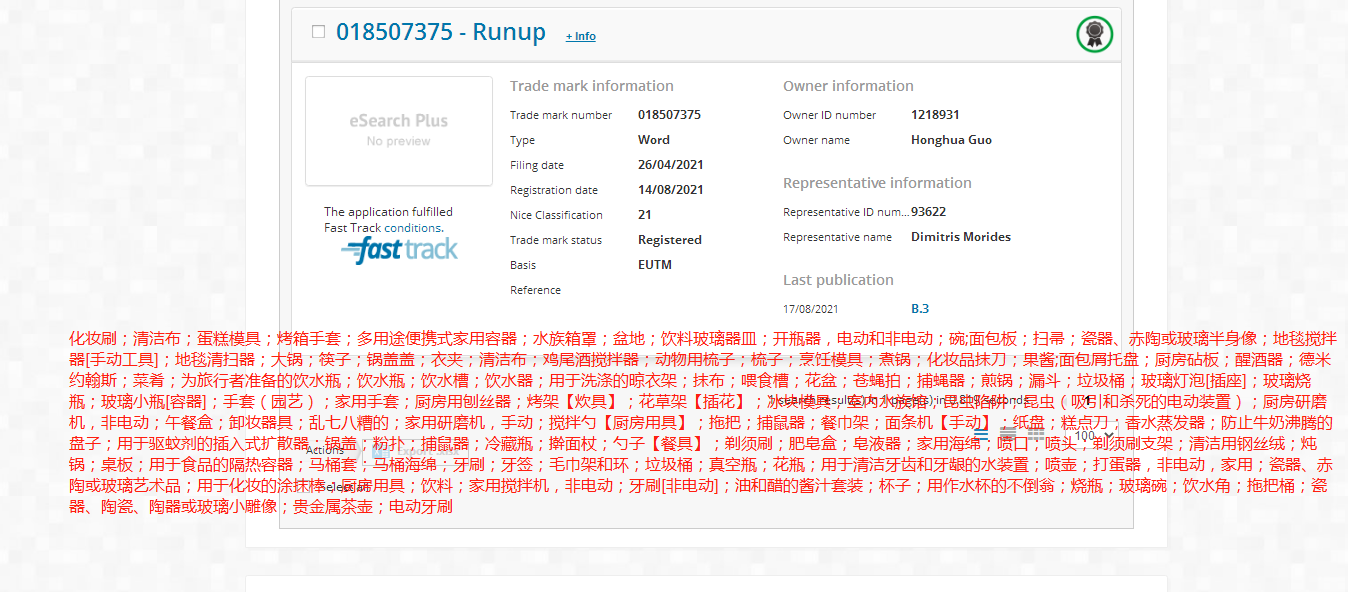1348x592 pixels.
Task: Open the 018507375 - Runup trade mark title
Action: click(x=440, y=32)
